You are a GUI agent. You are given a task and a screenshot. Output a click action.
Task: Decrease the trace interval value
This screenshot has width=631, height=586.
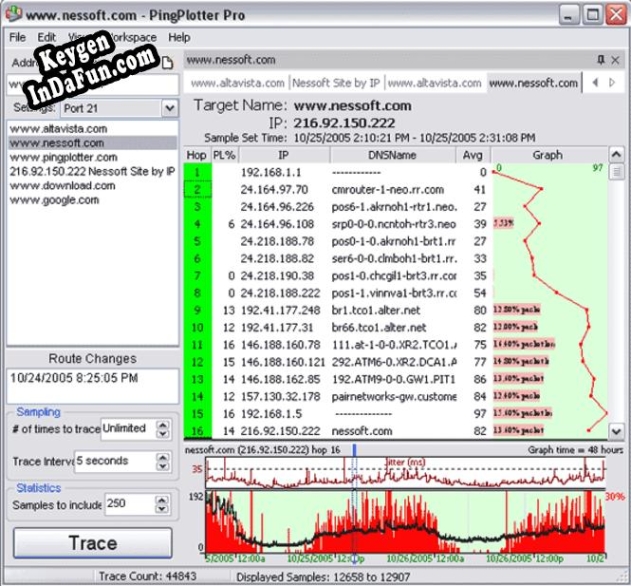coord(163,466)
